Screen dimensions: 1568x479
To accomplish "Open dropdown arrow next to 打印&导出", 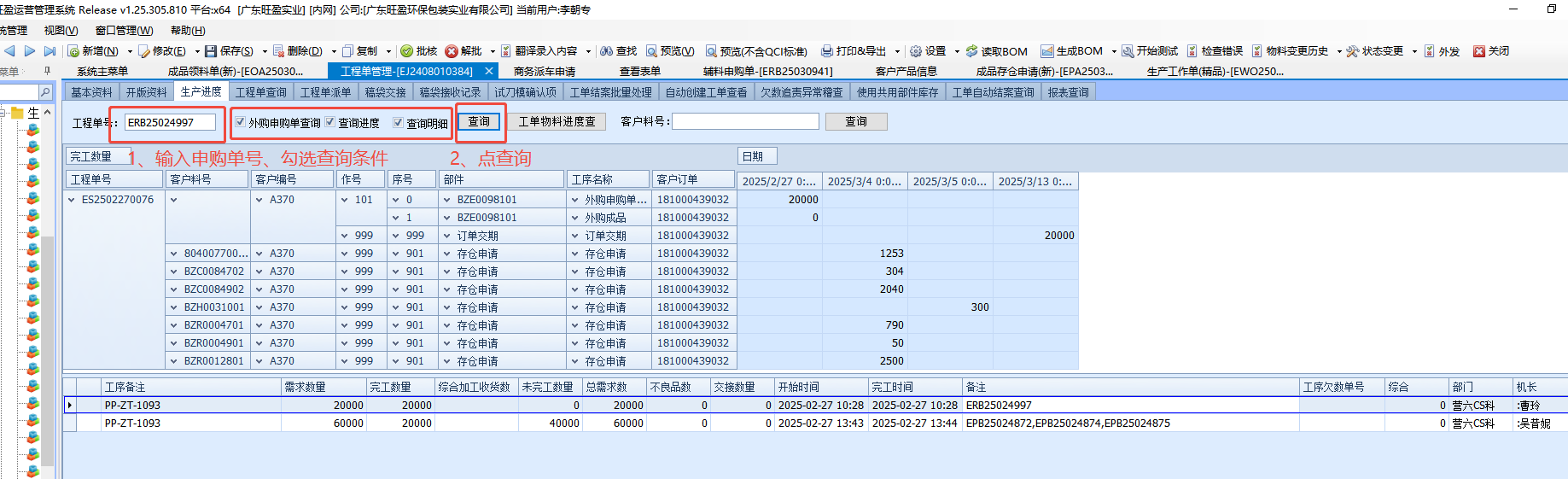I will (x=897, y=51).
